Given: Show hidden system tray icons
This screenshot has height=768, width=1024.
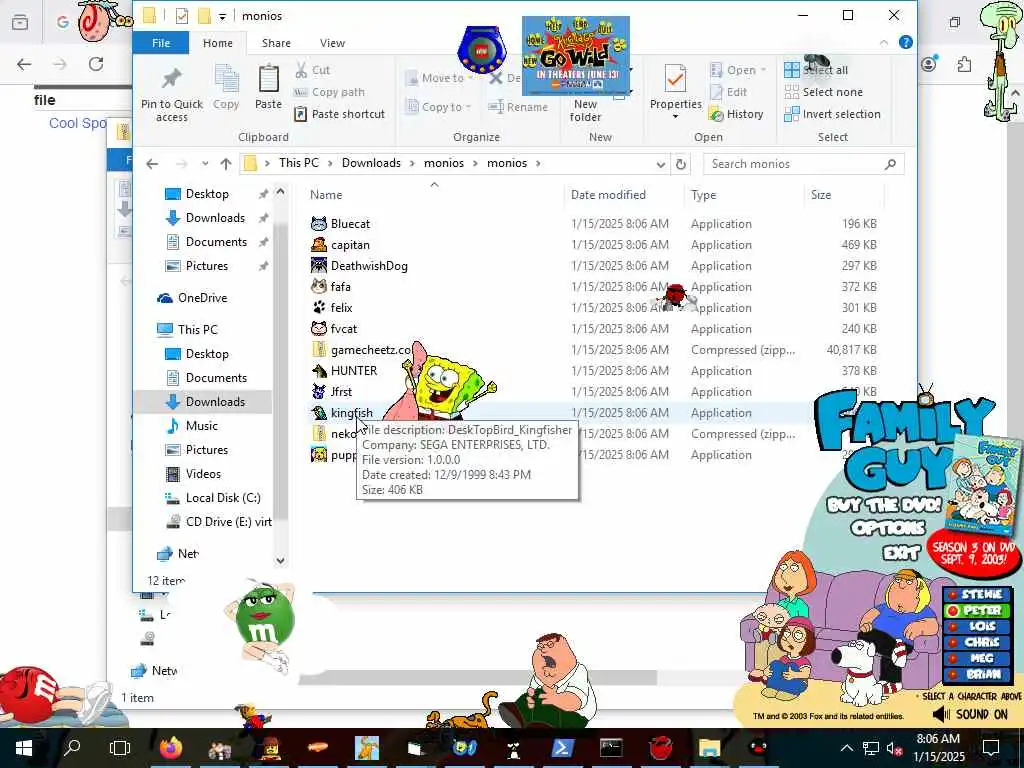Looking at the screenshot, I should [x=846, y=748].
